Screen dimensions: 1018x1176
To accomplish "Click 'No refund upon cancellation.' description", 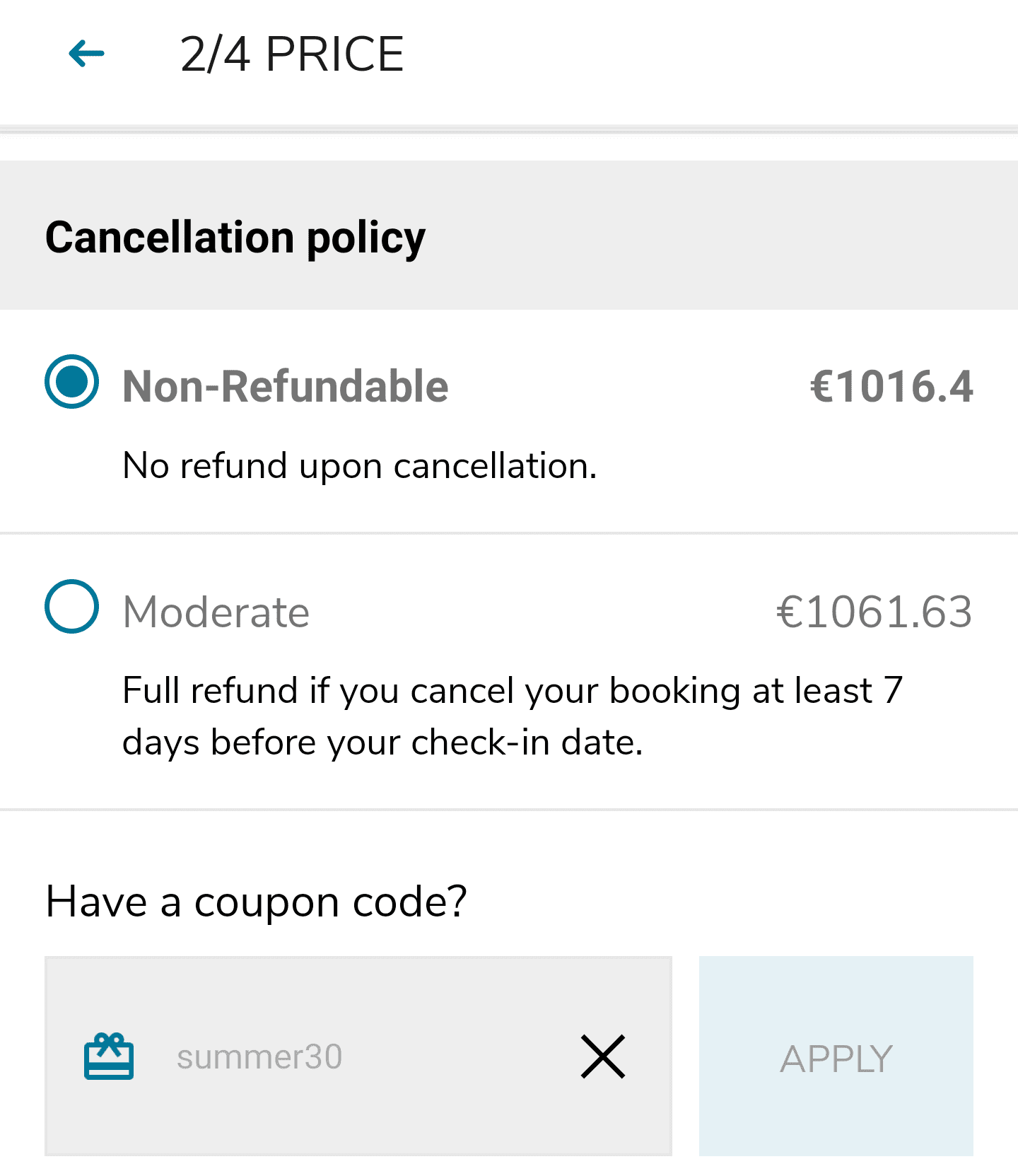I will pos(360,466).
